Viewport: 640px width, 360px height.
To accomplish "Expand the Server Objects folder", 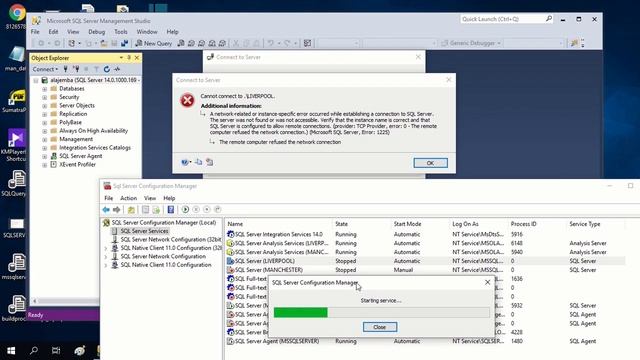I will tap(44, 106).
